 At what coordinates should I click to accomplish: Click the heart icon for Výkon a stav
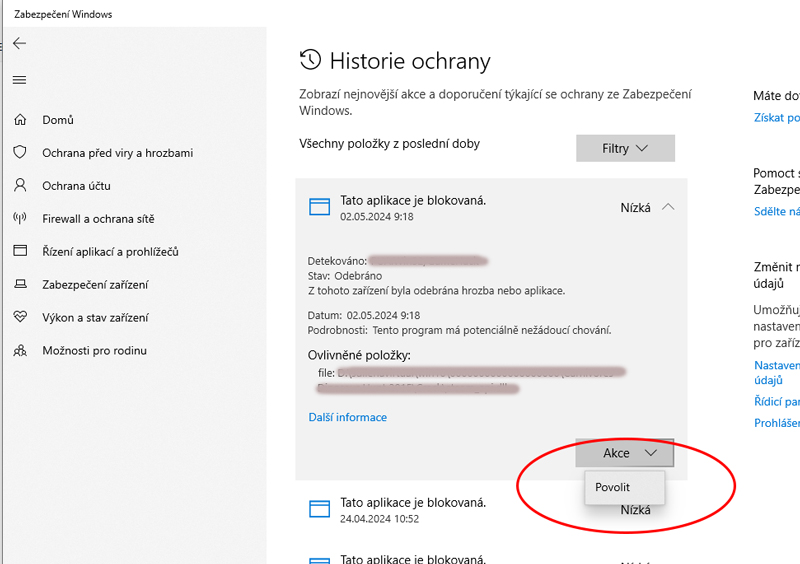(20, 317)
